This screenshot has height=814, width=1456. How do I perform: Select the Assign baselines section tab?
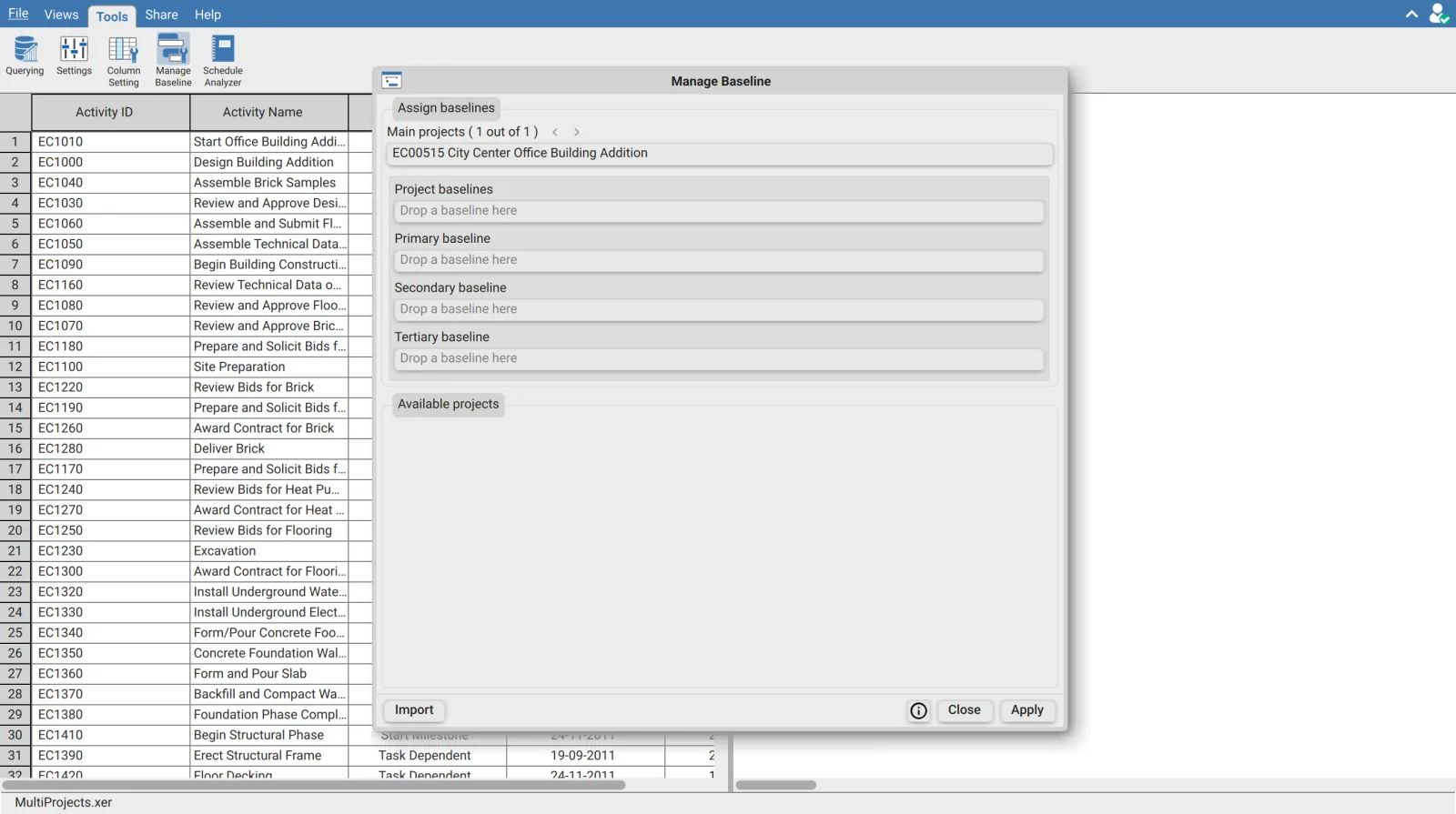click(446, 108)
